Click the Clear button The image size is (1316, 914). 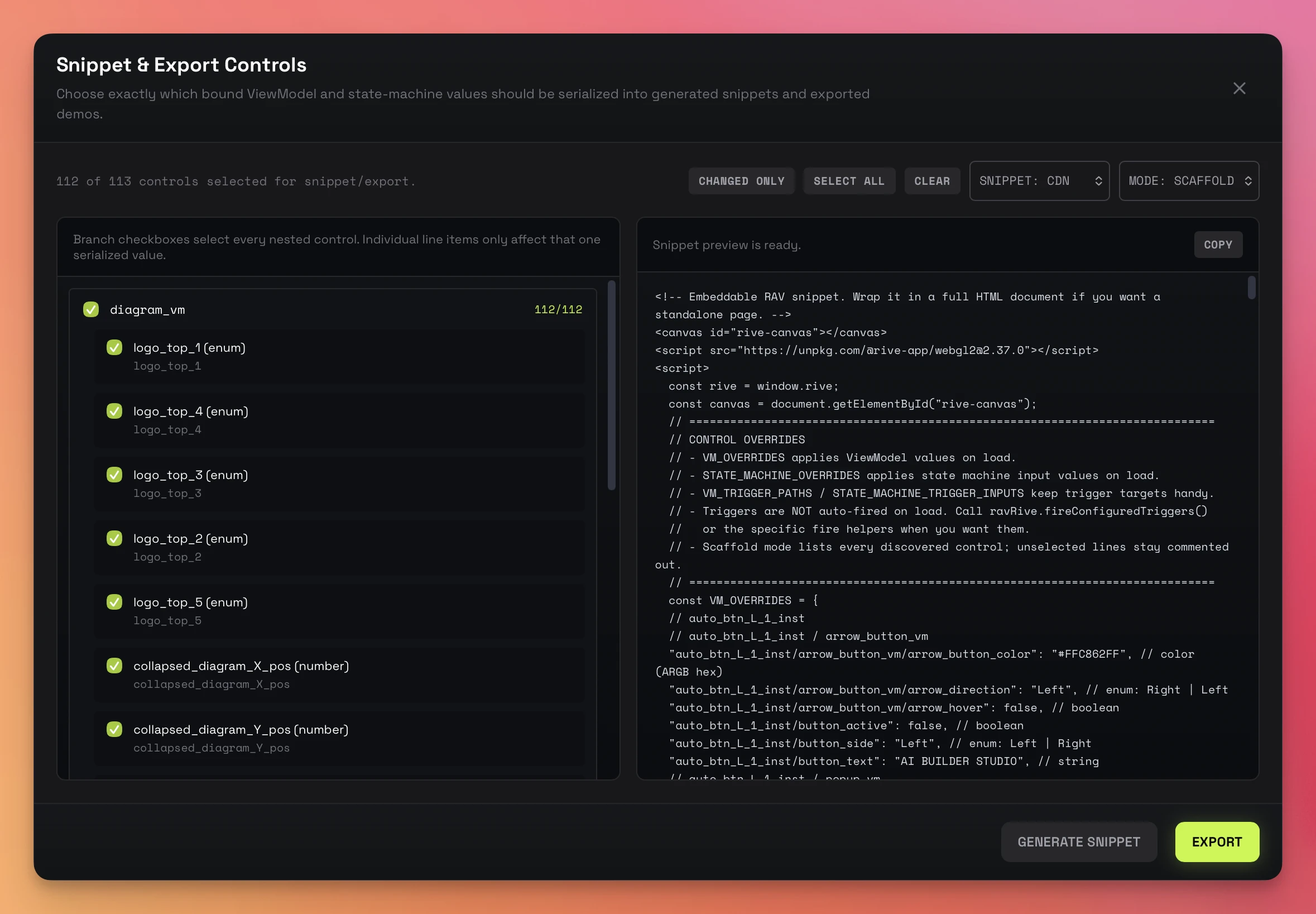coord(932,181)
